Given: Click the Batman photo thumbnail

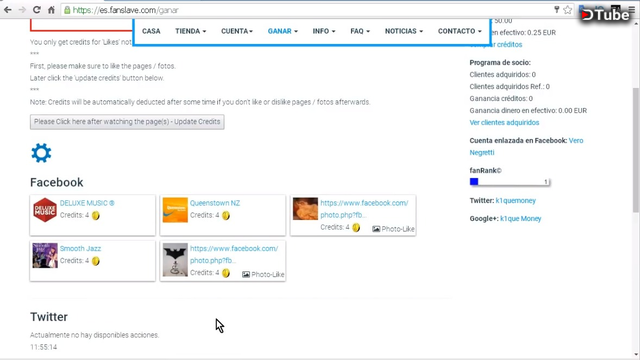Looking at the screenshot, I should coord(175,260).
